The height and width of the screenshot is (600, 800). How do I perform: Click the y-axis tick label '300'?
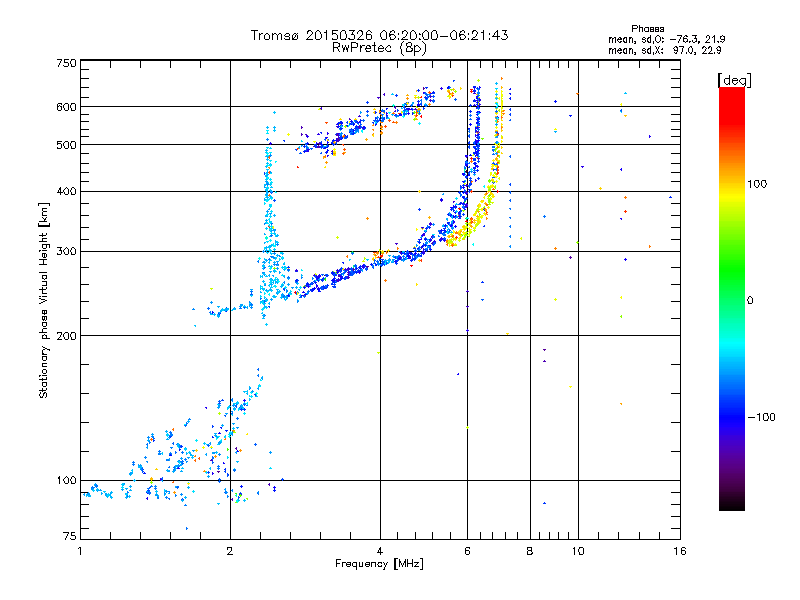click(x=66, y=252)
